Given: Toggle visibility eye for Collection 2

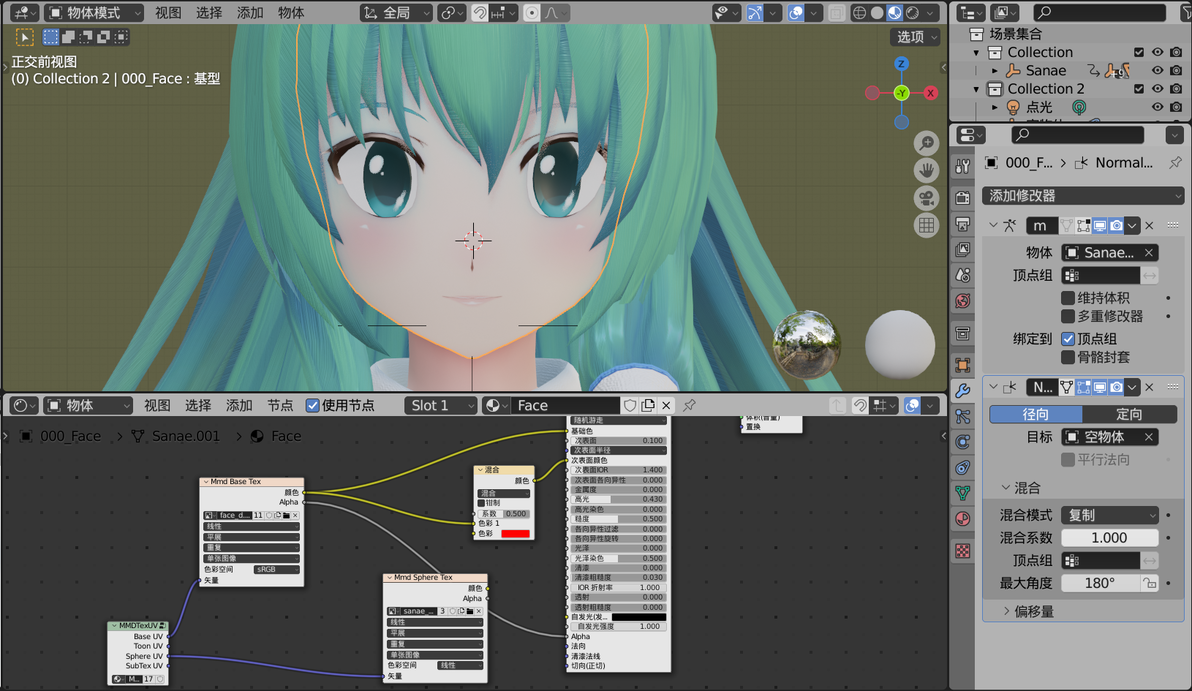Looking at the screenshot, I should 1157,89.
